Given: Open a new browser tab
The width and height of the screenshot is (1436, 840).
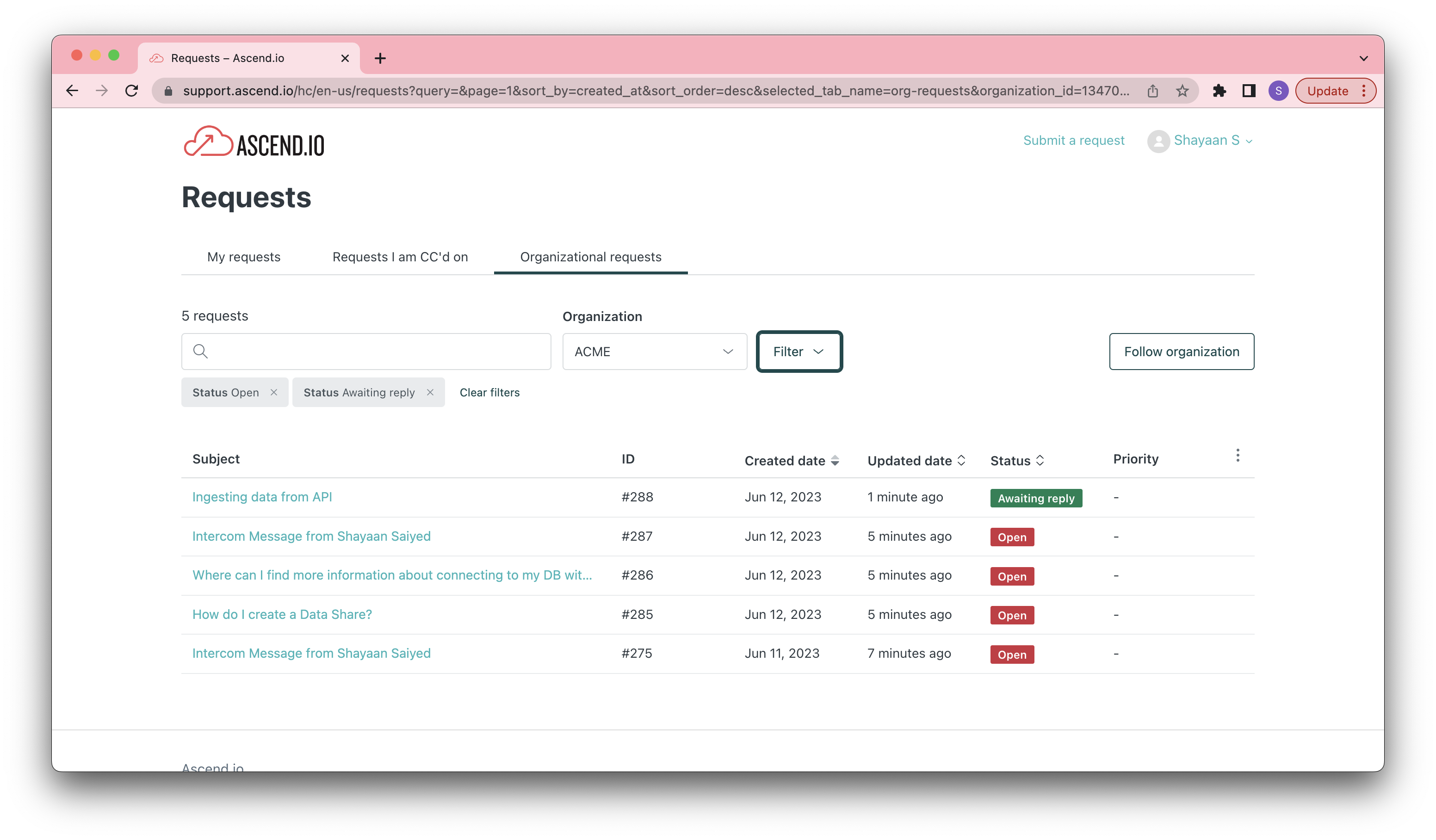Looking at the screenshot, I should pyautogui.click(x=380, y=58).
